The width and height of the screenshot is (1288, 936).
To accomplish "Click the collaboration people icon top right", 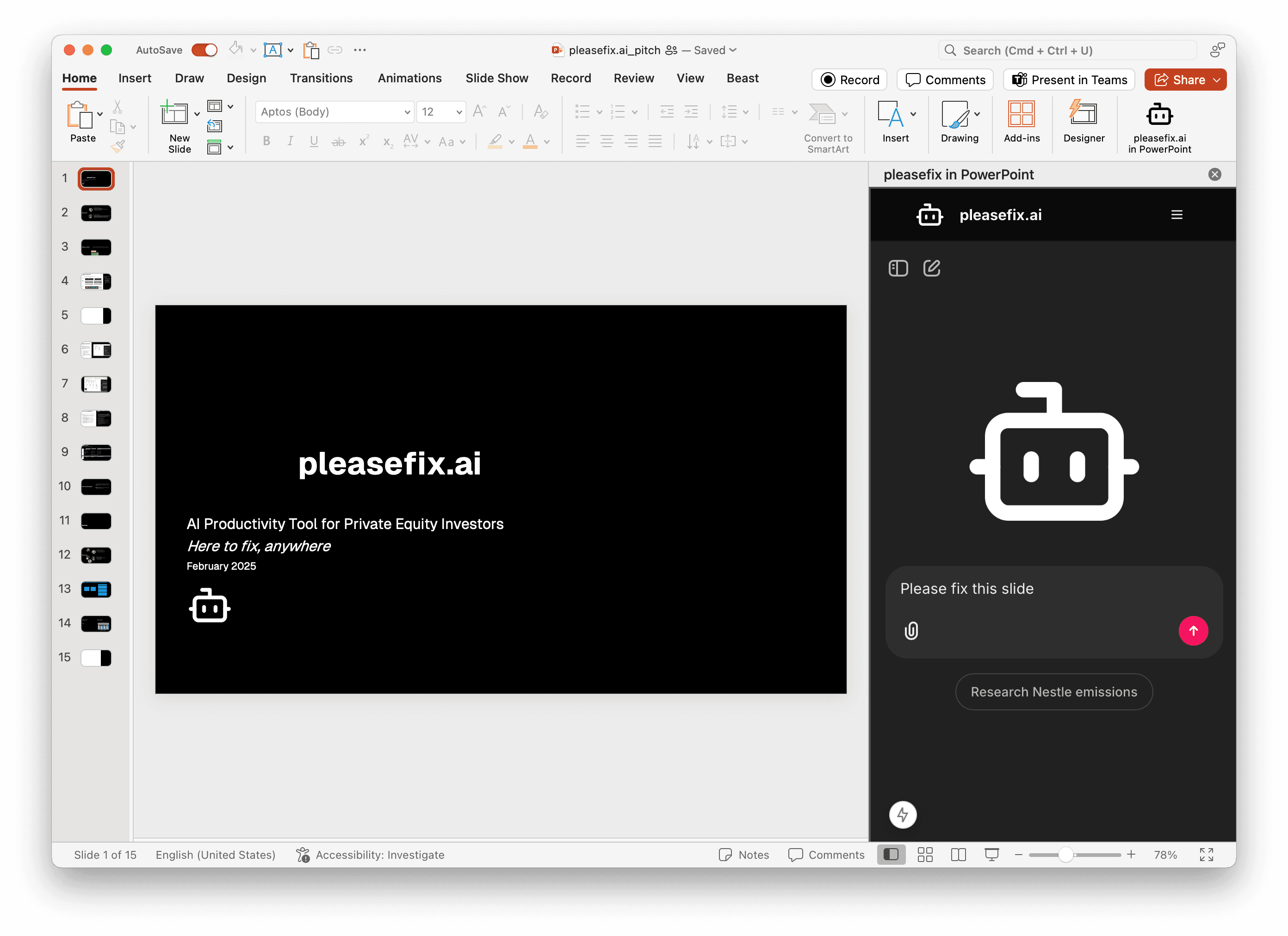I will tap(1217, 50).
